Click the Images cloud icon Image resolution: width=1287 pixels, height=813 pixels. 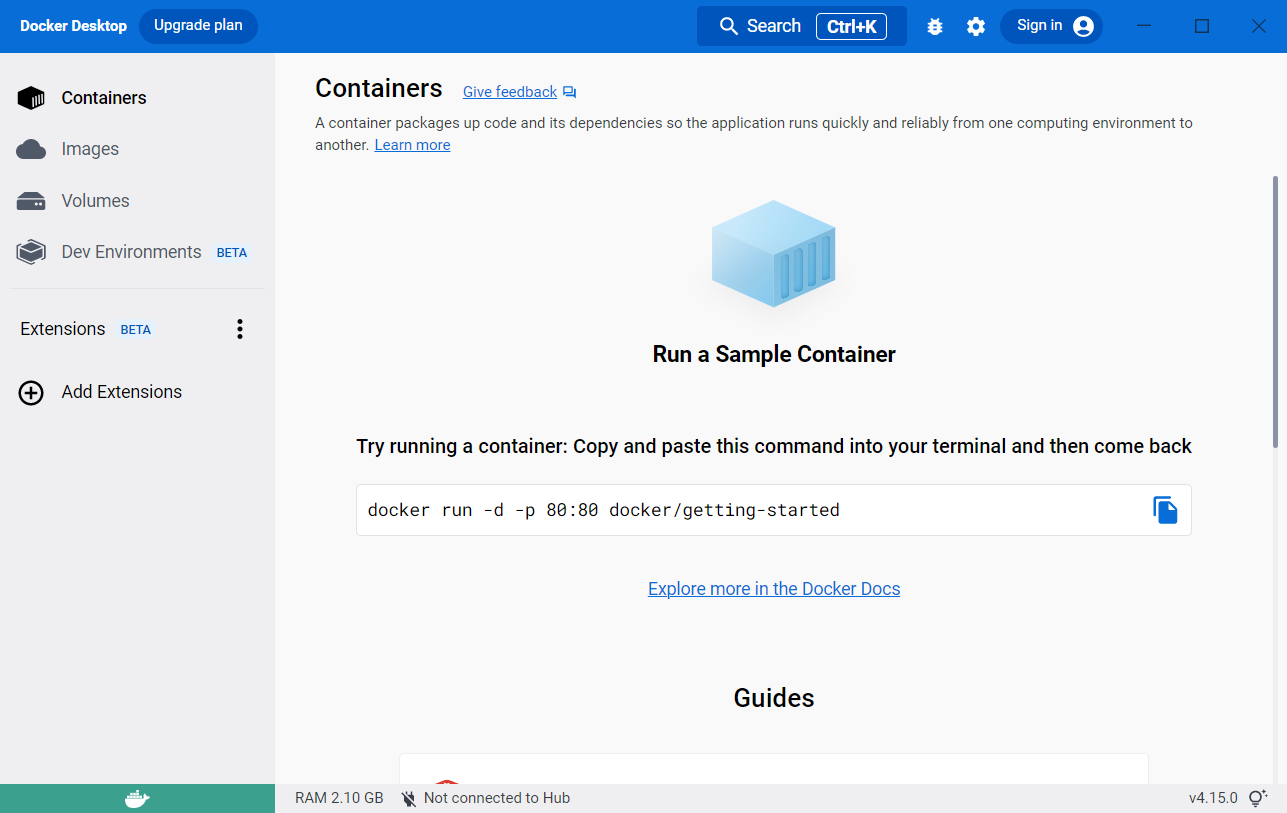click(31, 149)
